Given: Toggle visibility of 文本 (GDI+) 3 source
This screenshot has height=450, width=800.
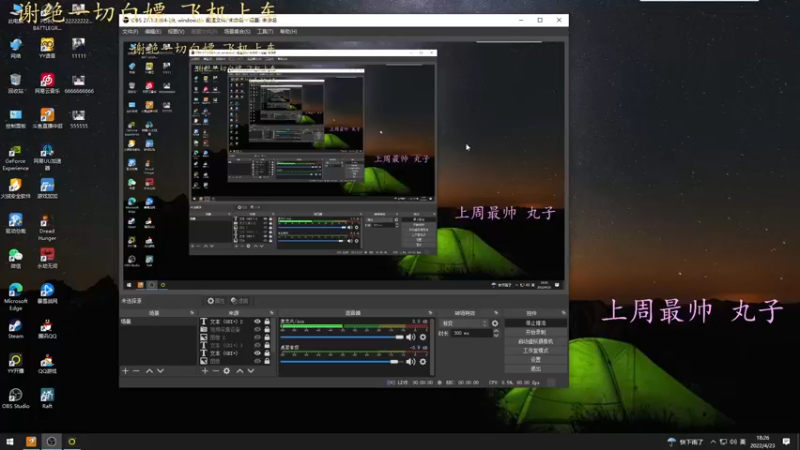Looking at the screenshot, I should coord(257,345).
